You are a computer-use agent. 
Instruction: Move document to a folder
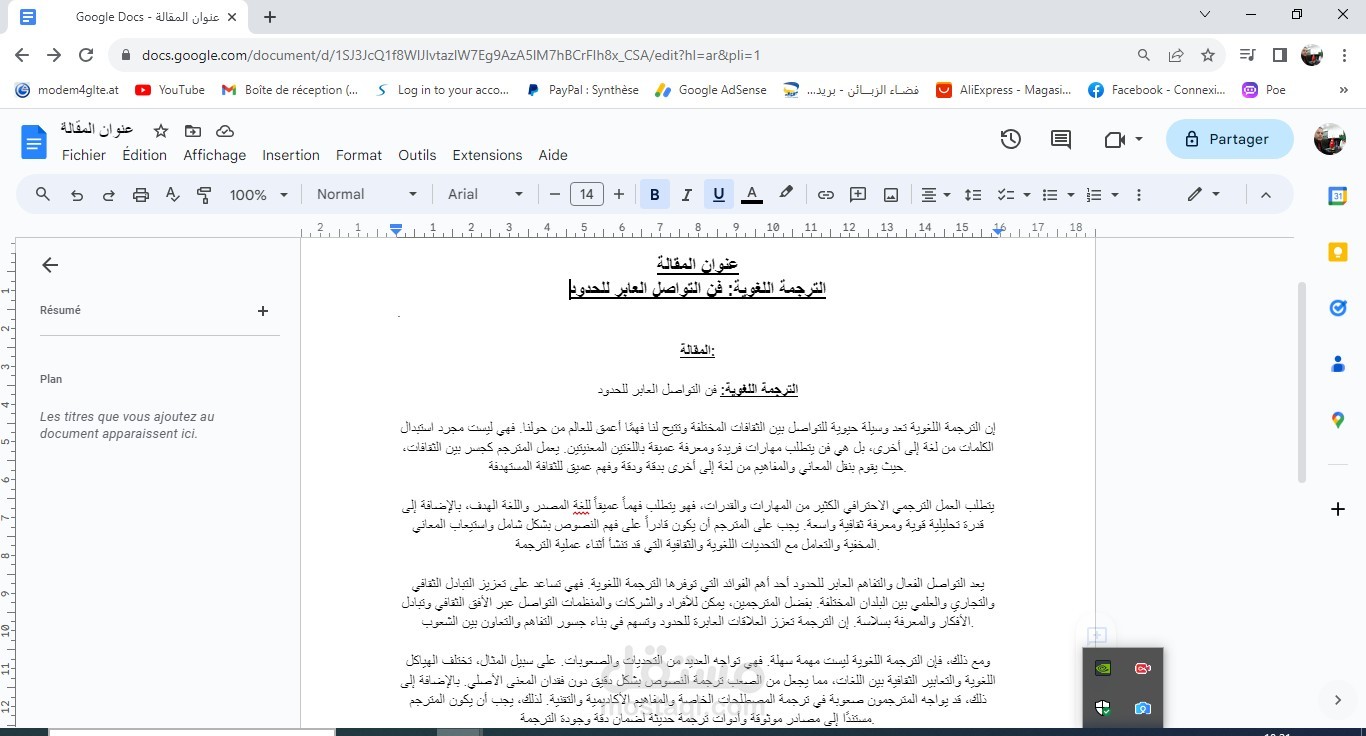(x=192, y=130)
